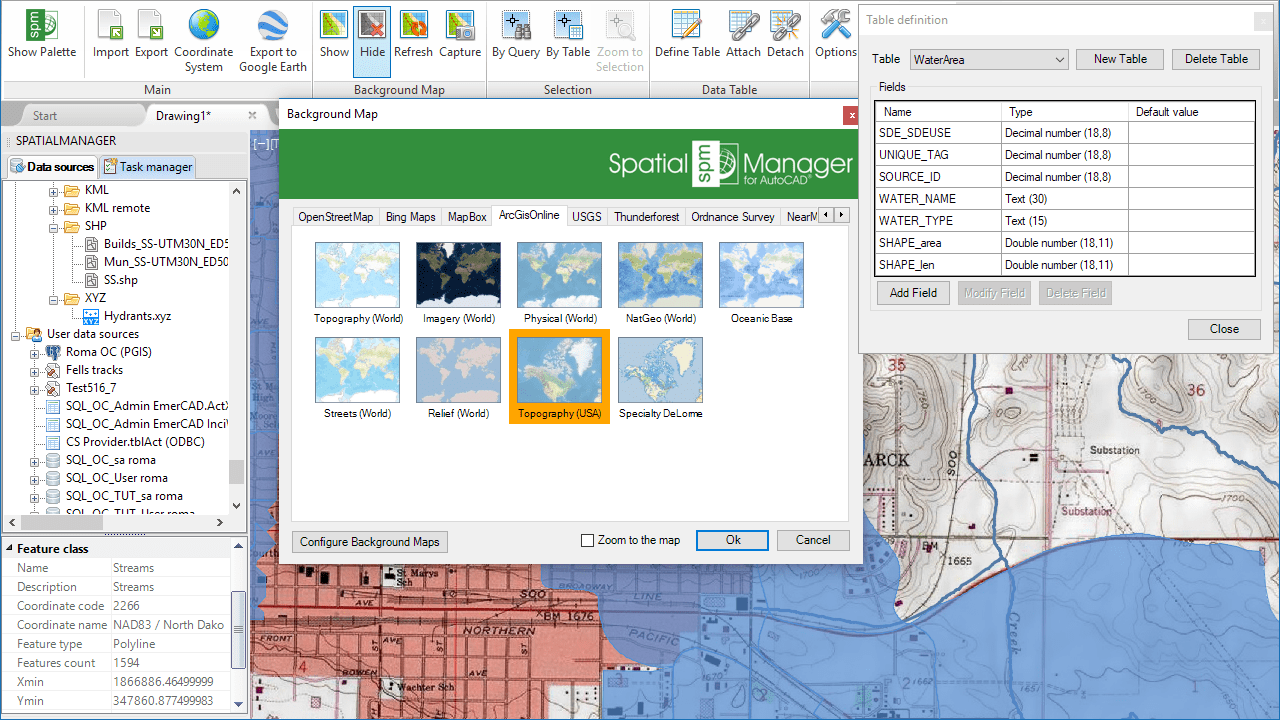Click Export to Google Earth
1280x720 pixels.
[x=273, y=41]
